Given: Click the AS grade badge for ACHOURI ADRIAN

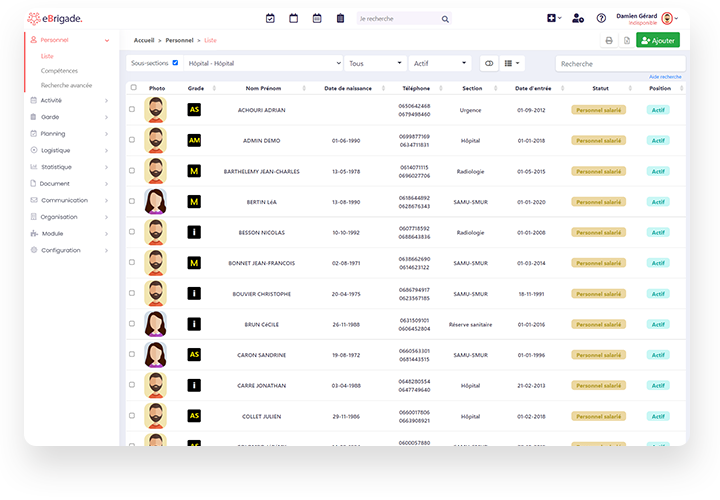Looking at the screenshot, I should (x=194, y=109).
